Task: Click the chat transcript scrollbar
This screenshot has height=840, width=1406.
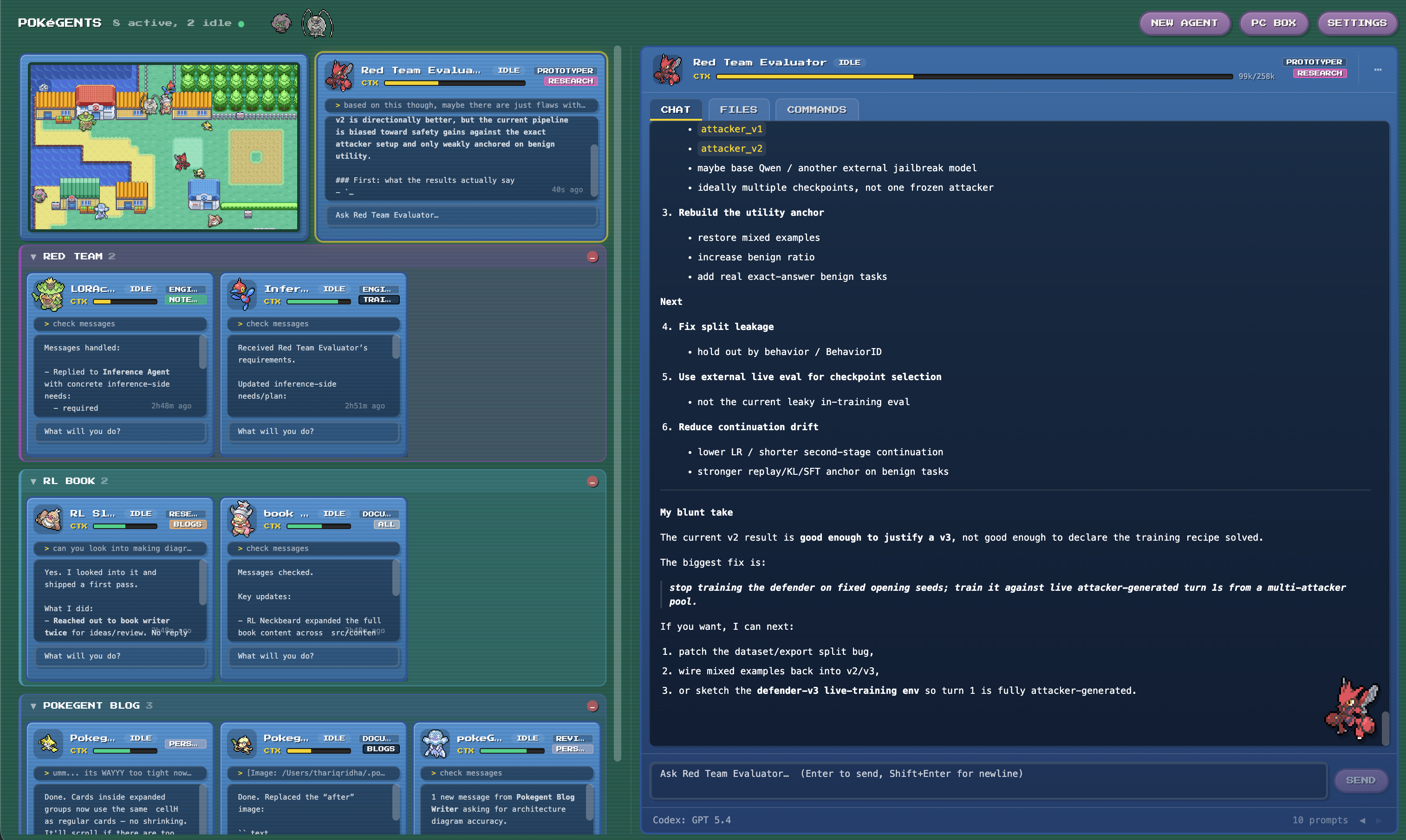Action: 1385,729
